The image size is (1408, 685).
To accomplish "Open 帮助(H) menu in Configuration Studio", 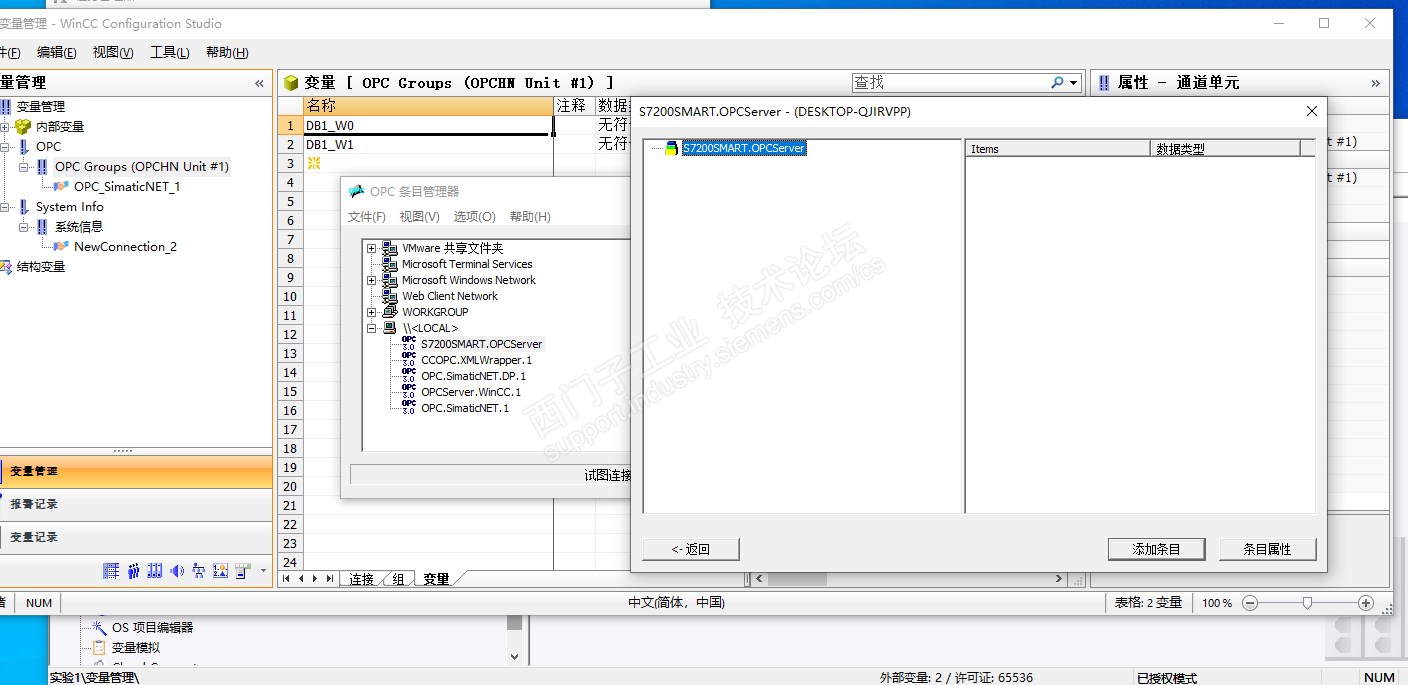I will pyautogui.click(x=227, y=53).
